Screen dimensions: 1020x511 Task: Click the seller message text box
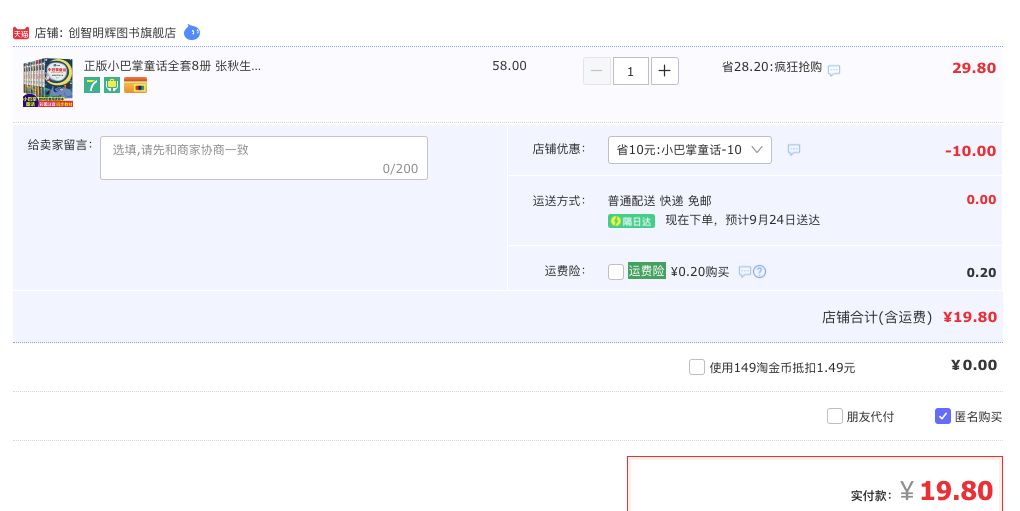[263, 158]
